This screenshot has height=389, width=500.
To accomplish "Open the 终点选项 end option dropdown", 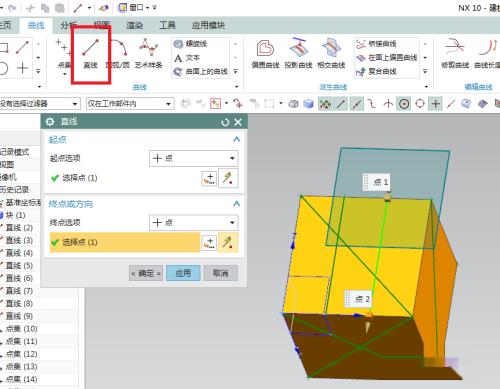I will pyautogui.click(x=194, y=223).
